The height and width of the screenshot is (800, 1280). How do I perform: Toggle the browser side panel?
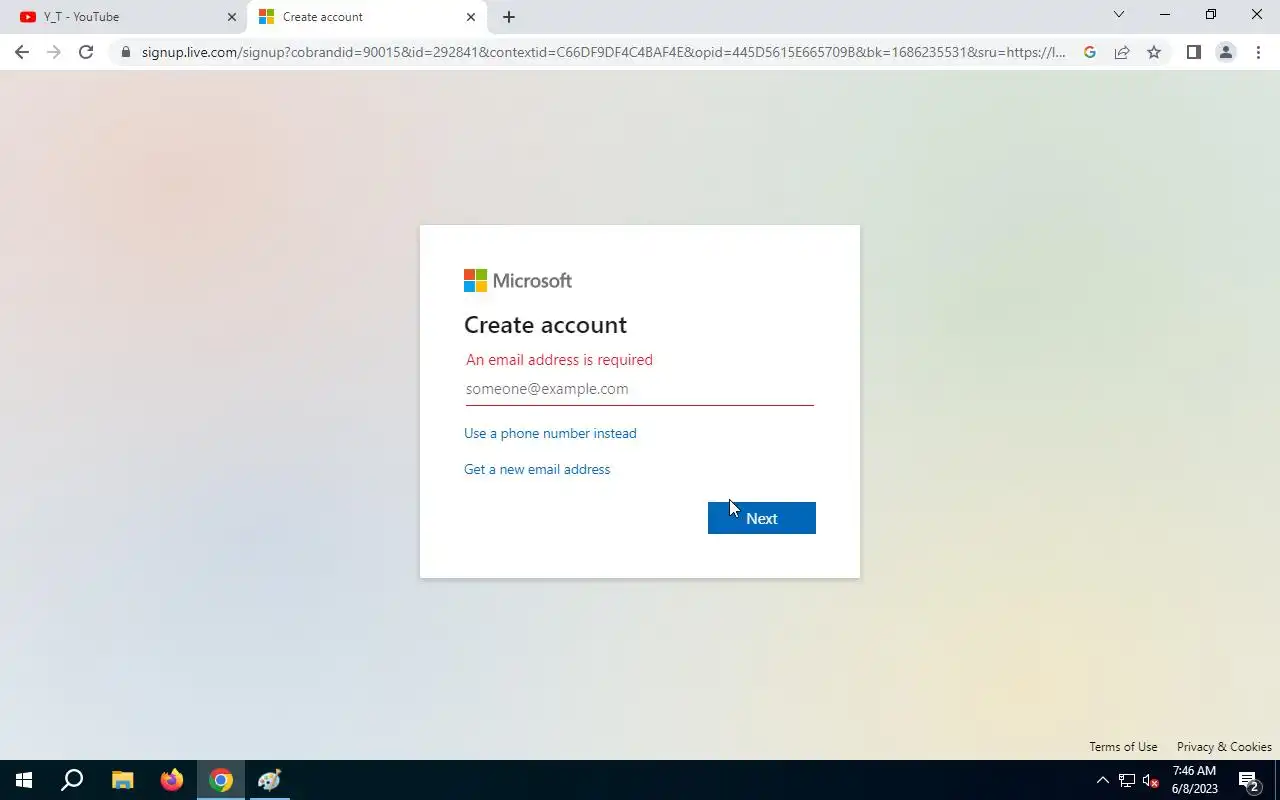pos(1193,52)
